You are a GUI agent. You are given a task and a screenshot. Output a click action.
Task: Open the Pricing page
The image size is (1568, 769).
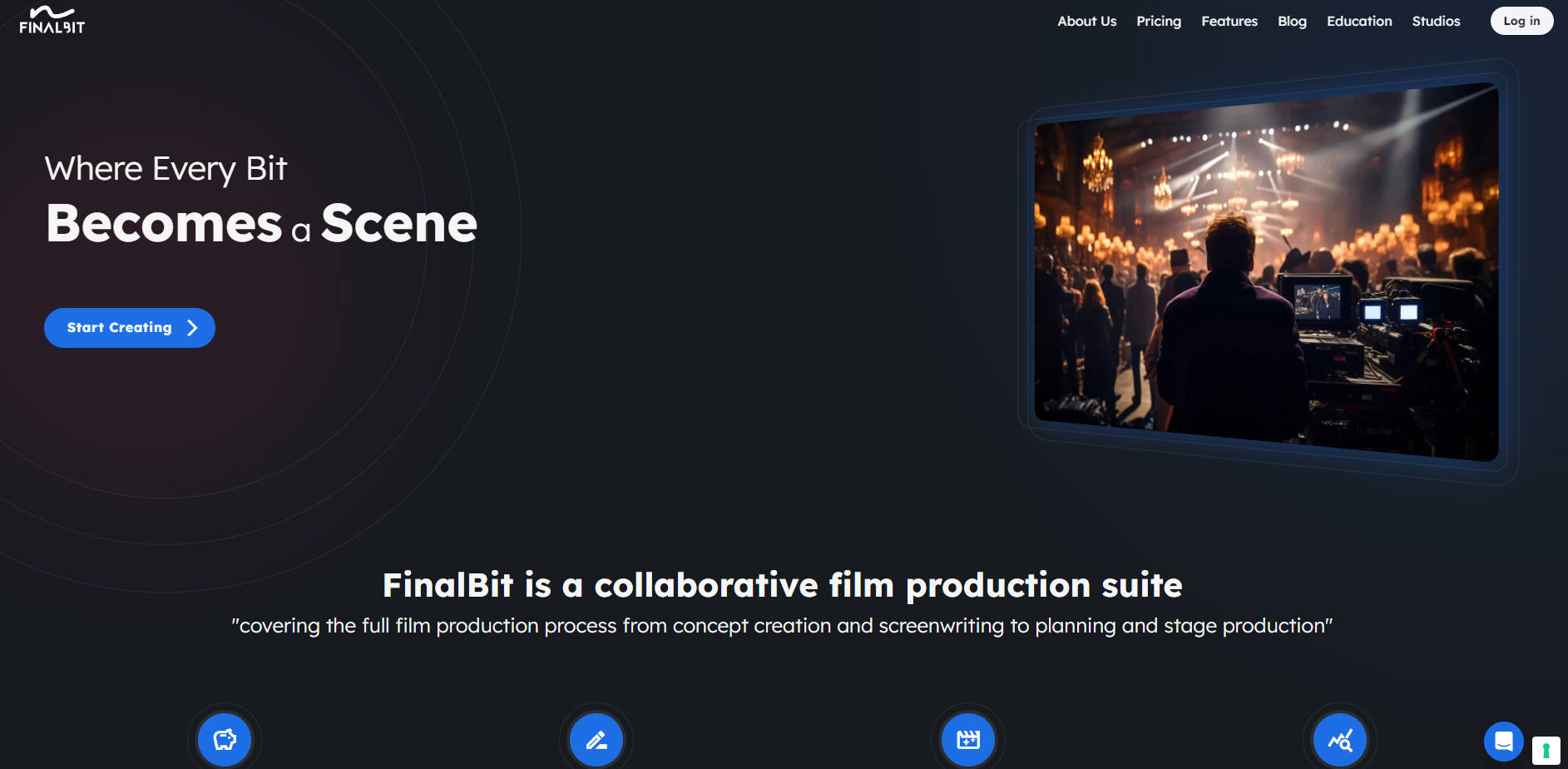pyautogui.click(x=1159, y=21)
